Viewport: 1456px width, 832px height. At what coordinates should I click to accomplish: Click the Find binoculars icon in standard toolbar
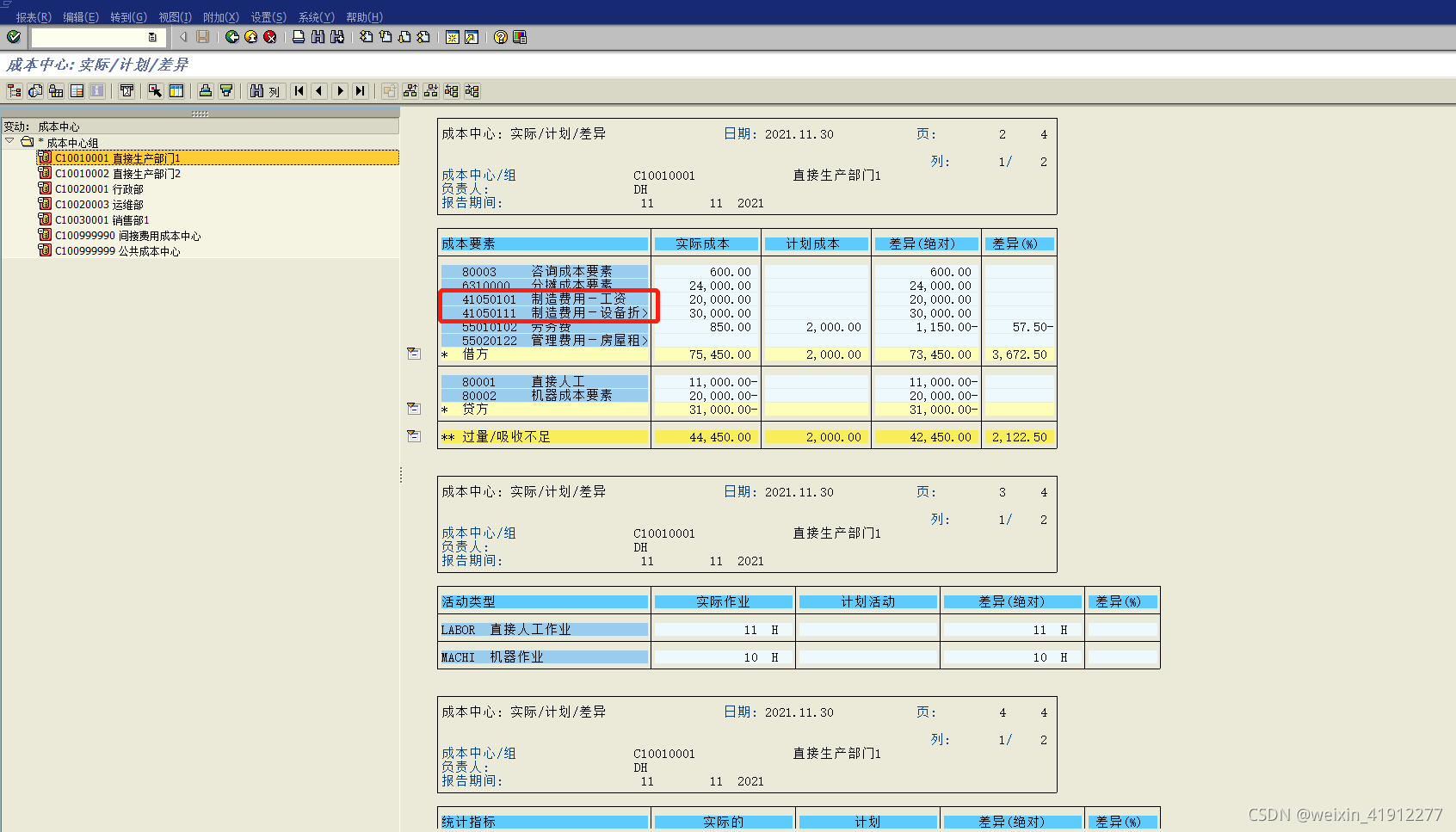point(318,37)
